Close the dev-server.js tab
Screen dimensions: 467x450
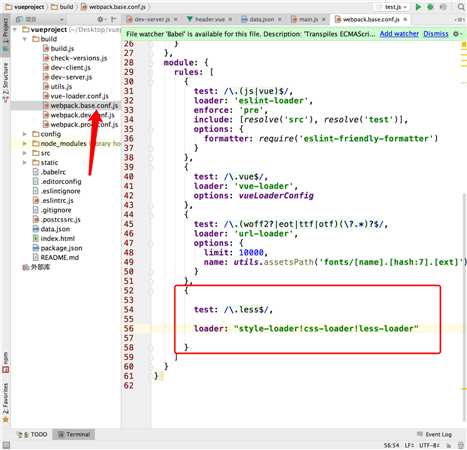click(x=176, y=19)
